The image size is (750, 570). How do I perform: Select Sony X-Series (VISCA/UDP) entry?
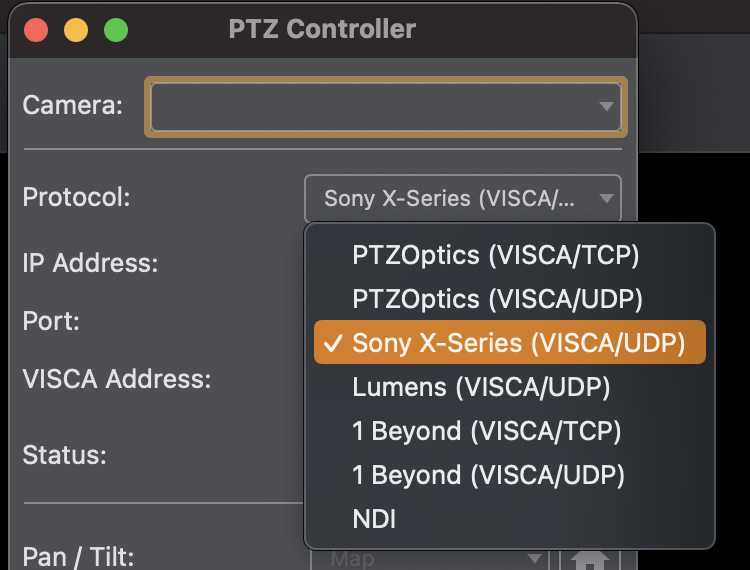click(x=509, y=342)
